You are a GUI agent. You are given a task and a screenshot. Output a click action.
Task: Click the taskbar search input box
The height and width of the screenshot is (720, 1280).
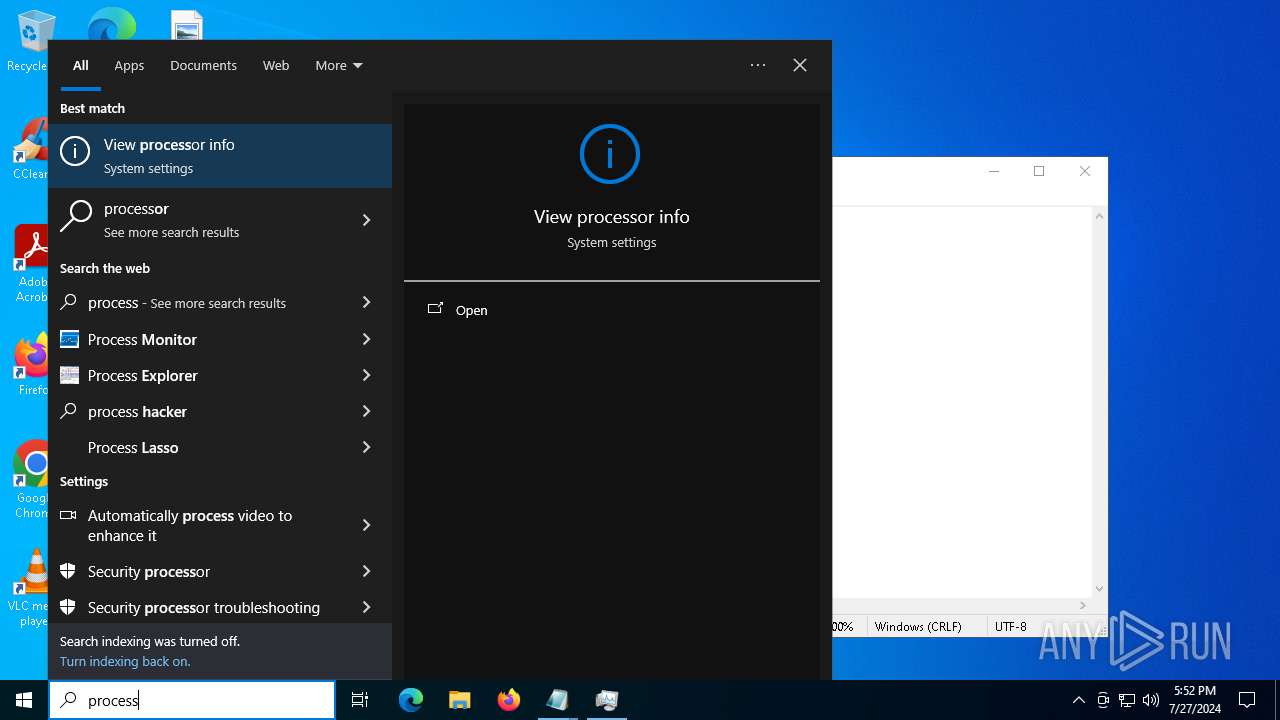pyautogui.click(x=192, y=700)
